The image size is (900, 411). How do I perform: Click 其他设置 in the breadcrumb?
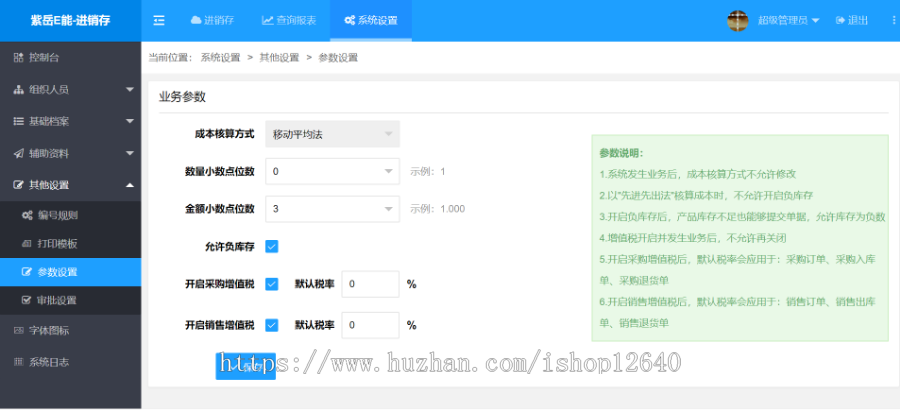279,57
